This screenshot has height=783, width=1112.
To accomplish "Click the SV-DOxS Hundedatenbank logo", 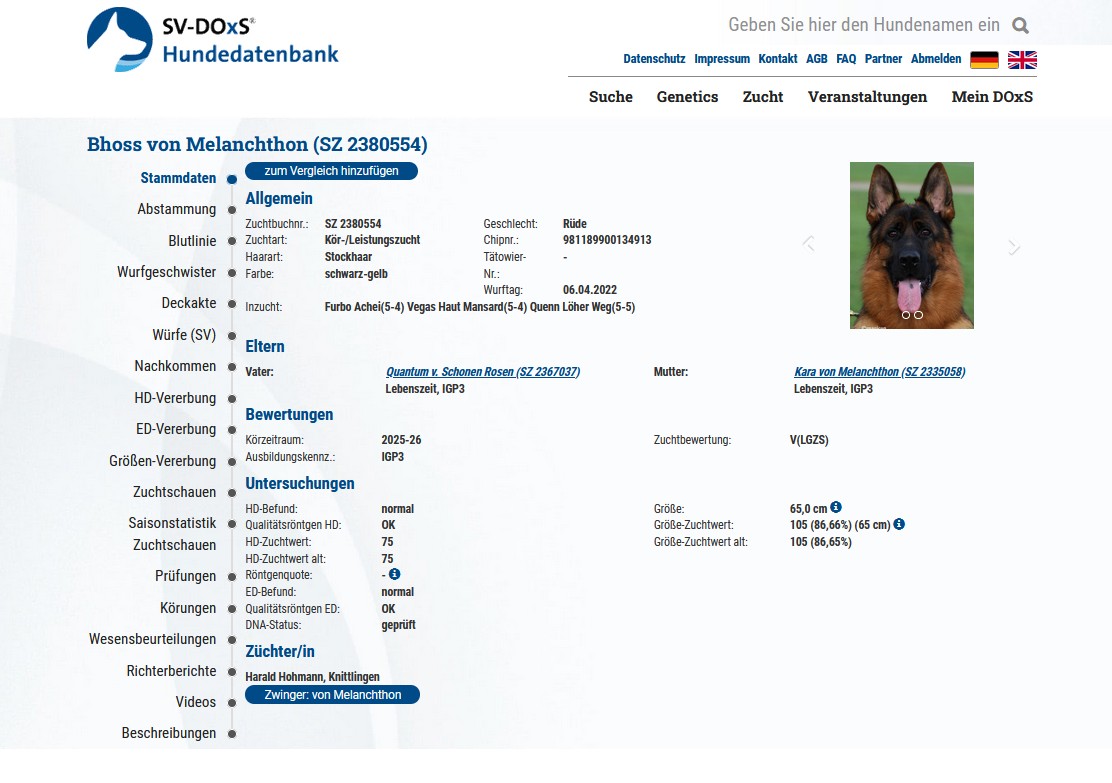I will 213,40.
